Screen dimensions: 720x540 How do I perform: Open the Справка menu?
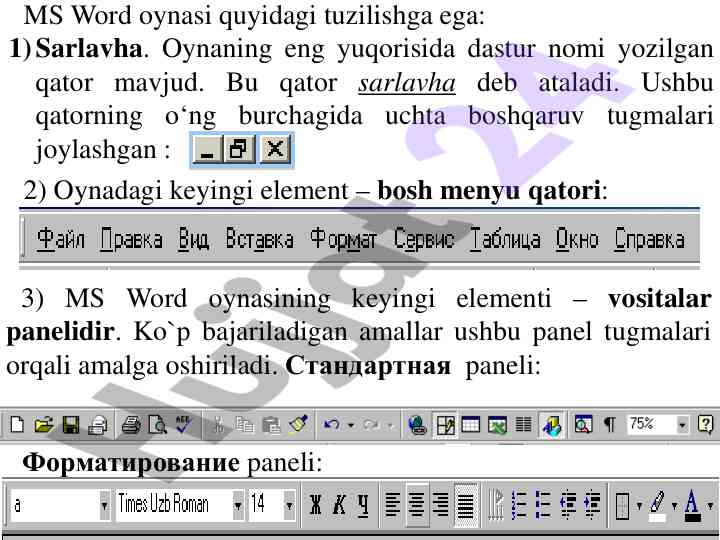coord(649,239)
